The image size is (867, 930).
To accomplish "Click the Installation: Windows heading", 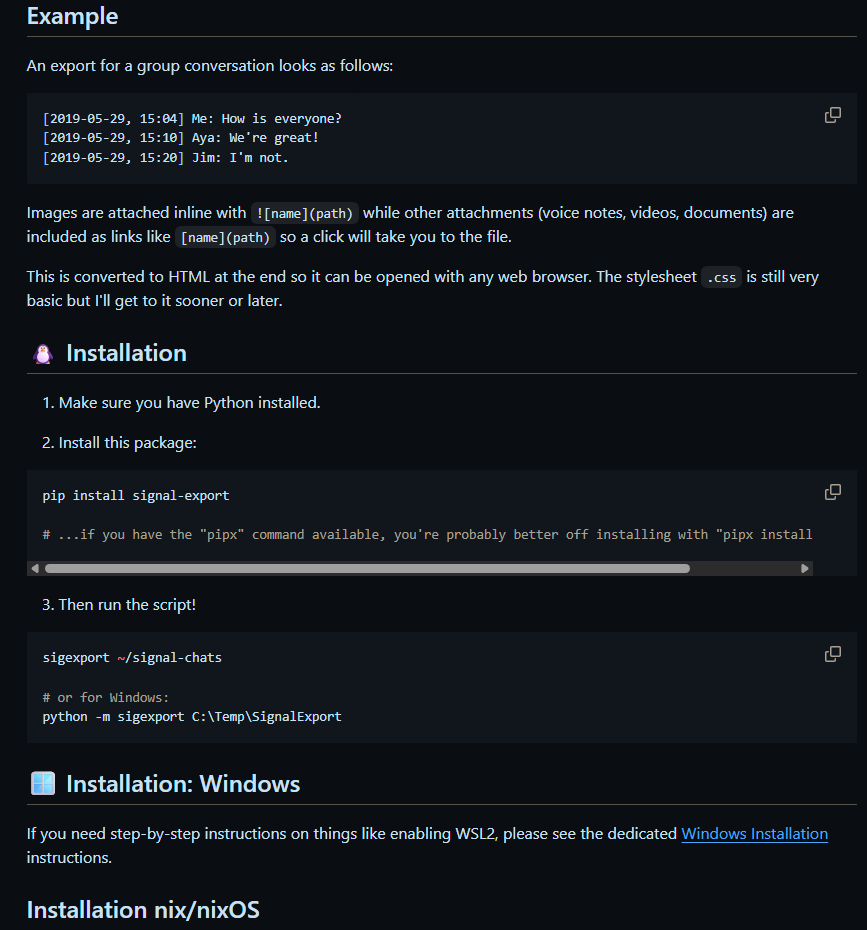I will 183,783.
